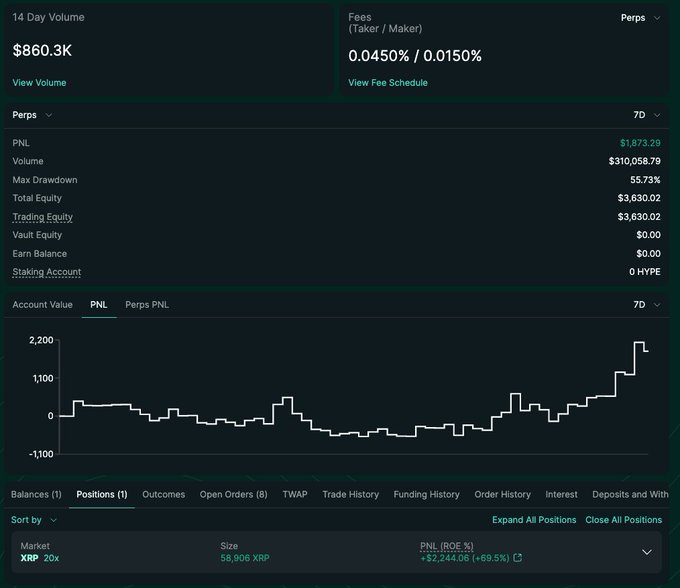Select the Positions (1) tab
This screenshot has width=680, height=588.
tap(102, 494)
